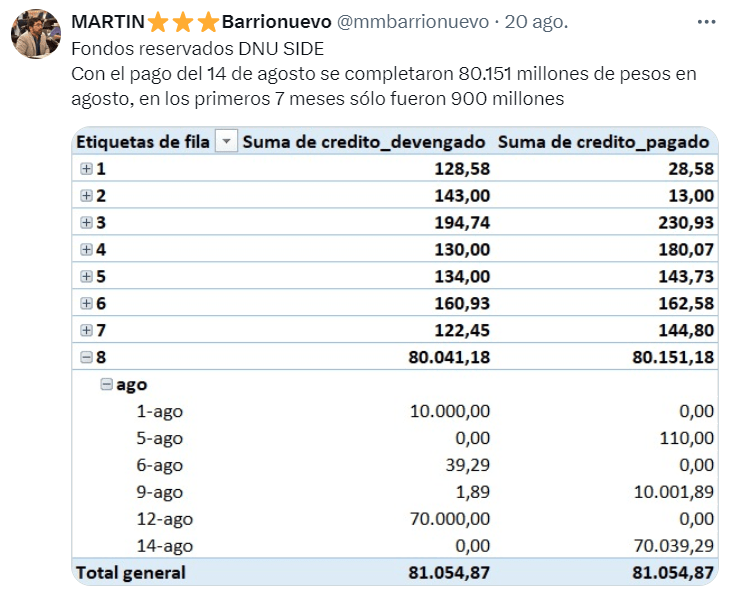
Task: Click the 80.151,18 pagado cell in row 8
Action: click(673, 357)
